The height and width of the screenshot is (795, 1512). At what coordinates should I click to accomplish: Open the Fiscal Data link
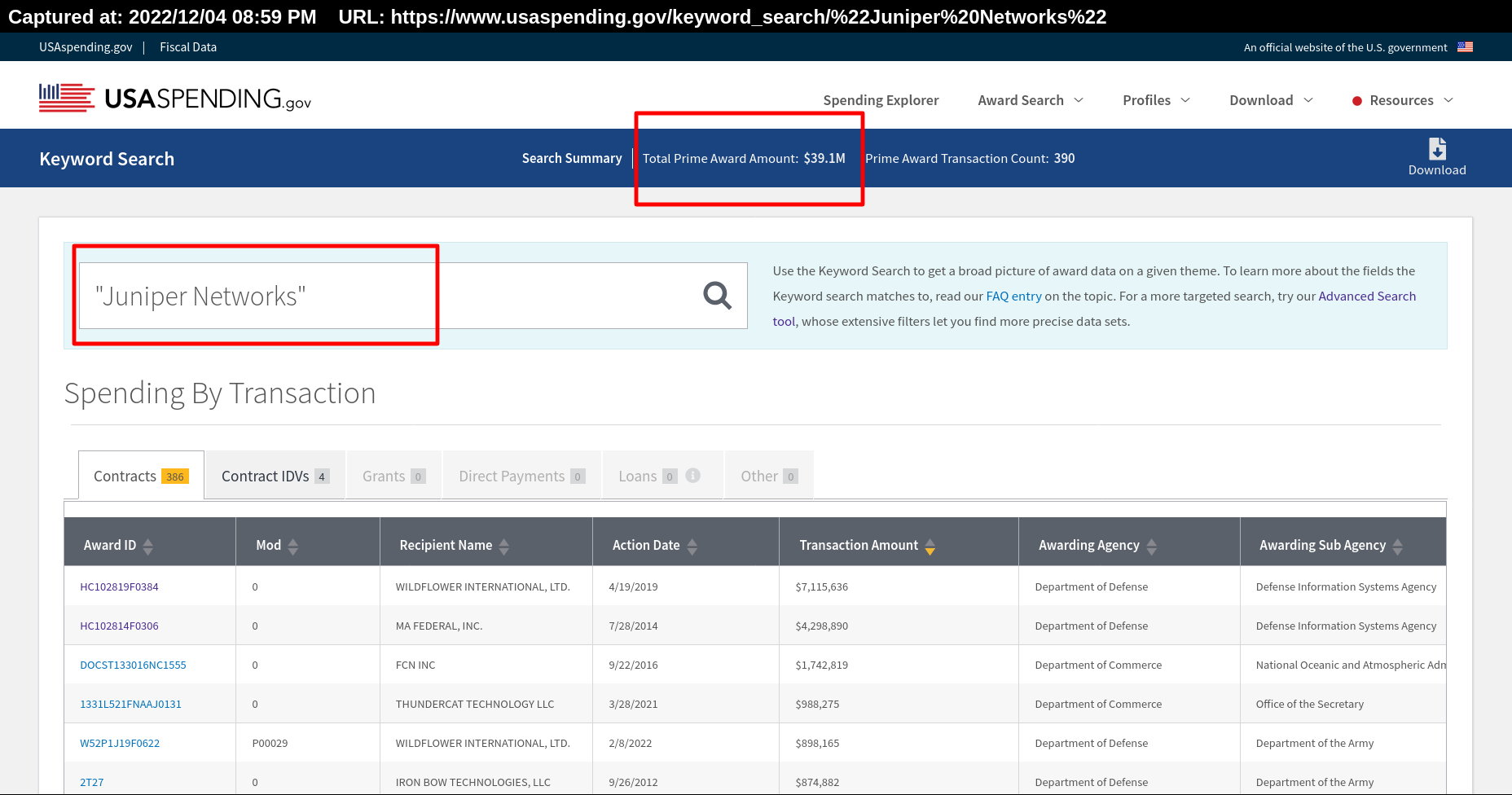point(188,47)
